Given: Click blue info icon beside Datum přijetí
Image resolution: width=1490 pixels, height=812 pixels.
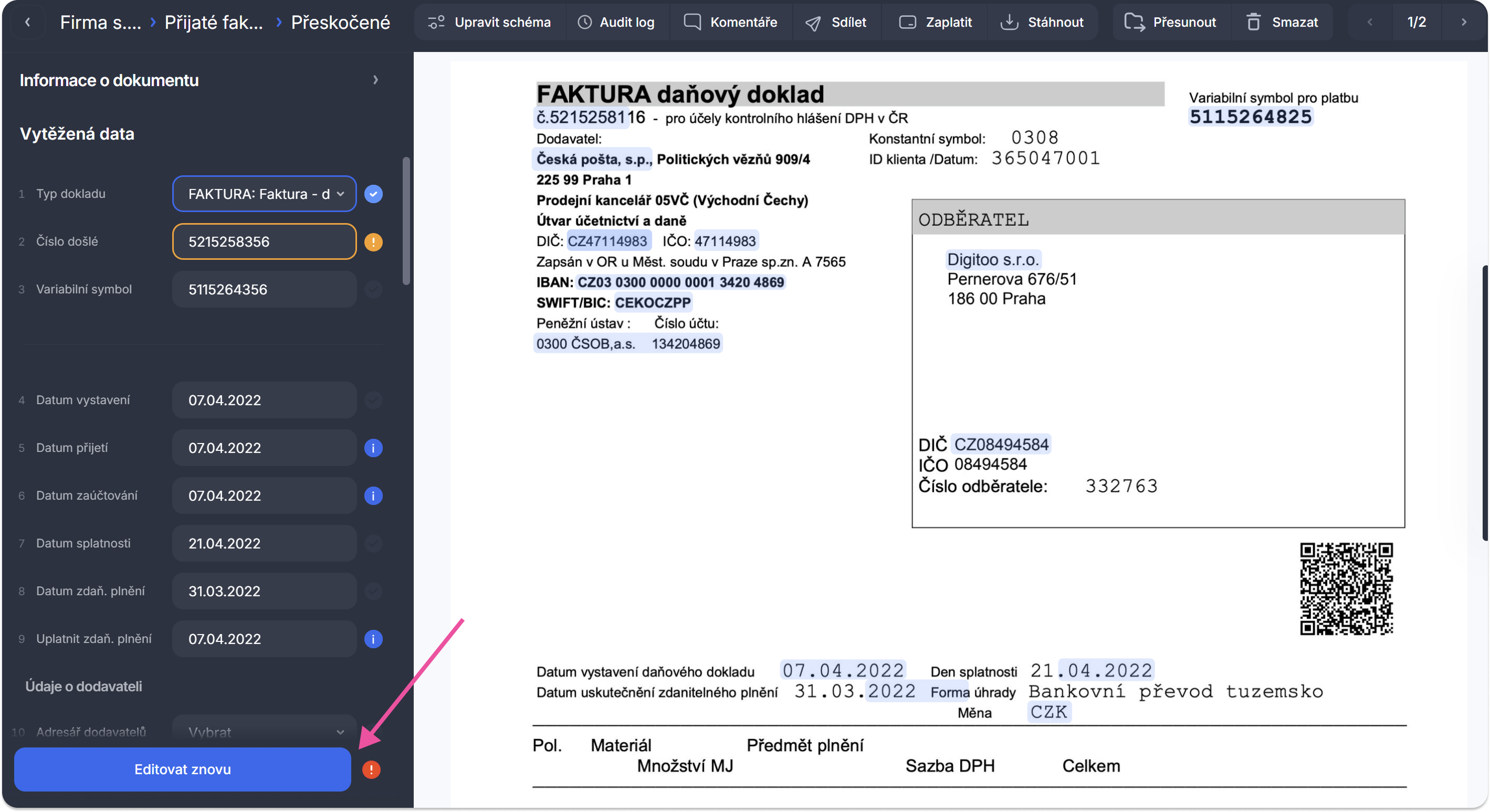Looking at the screenshot, I should (373, 448).
